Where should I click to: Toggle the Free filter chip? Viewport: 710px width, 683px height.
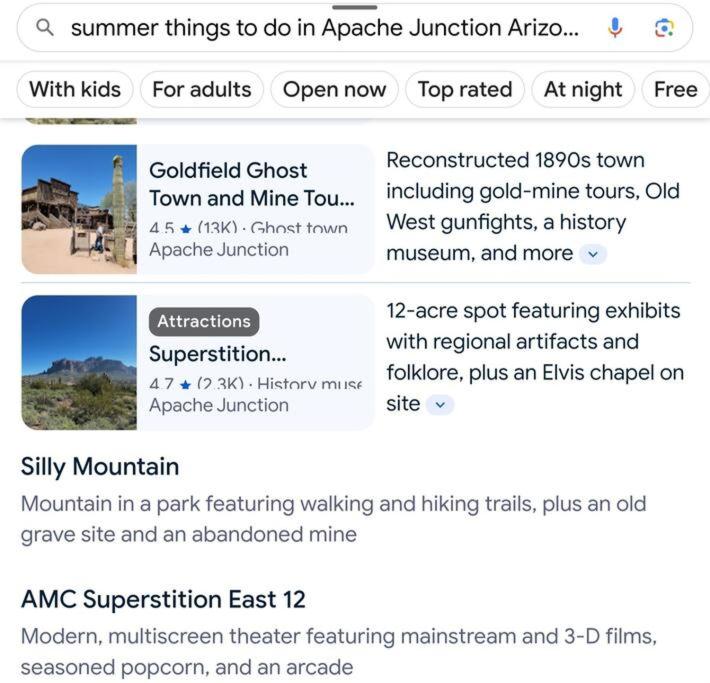pyautogui.click(x=675, y=89)
